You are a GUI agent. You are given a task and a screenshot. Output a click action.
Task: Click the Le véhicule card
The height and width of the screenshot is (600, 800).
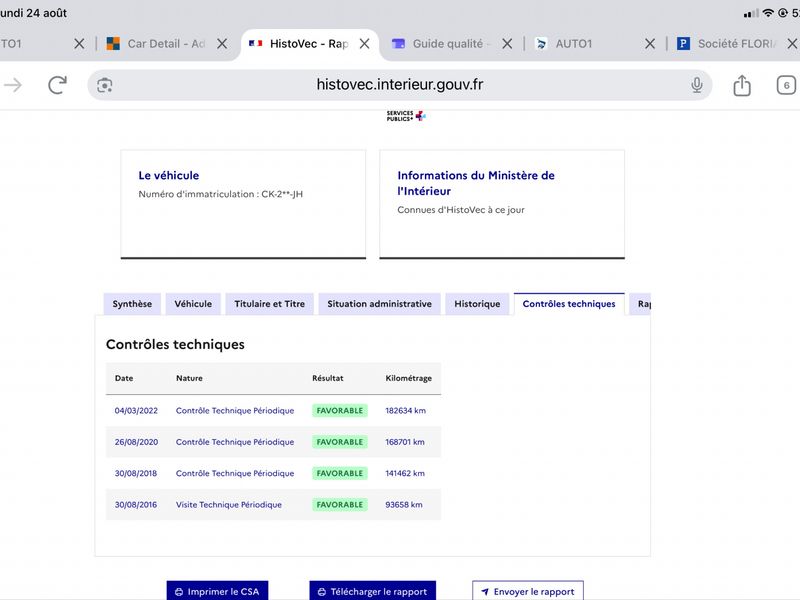point(243,204)
